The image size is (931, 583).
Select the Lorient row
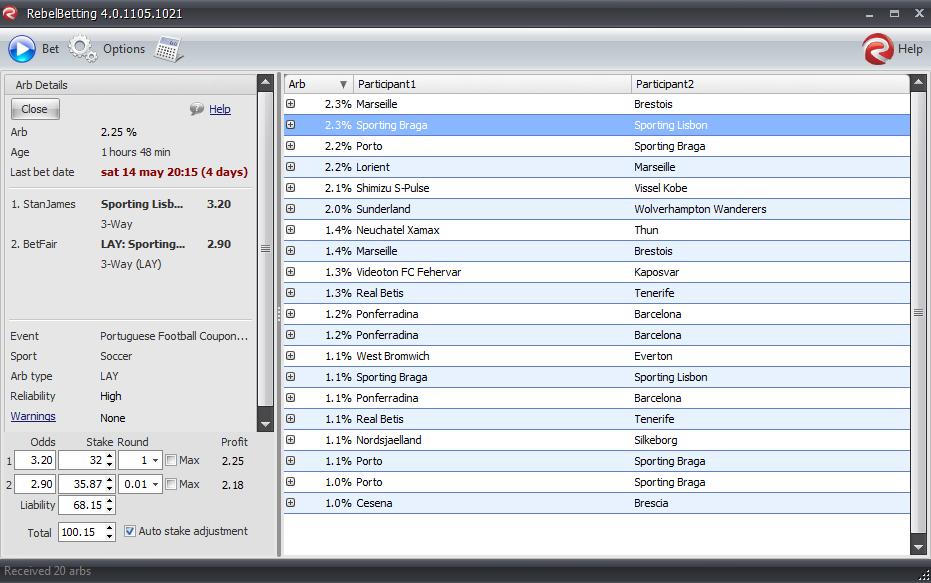tap(597, 167)
